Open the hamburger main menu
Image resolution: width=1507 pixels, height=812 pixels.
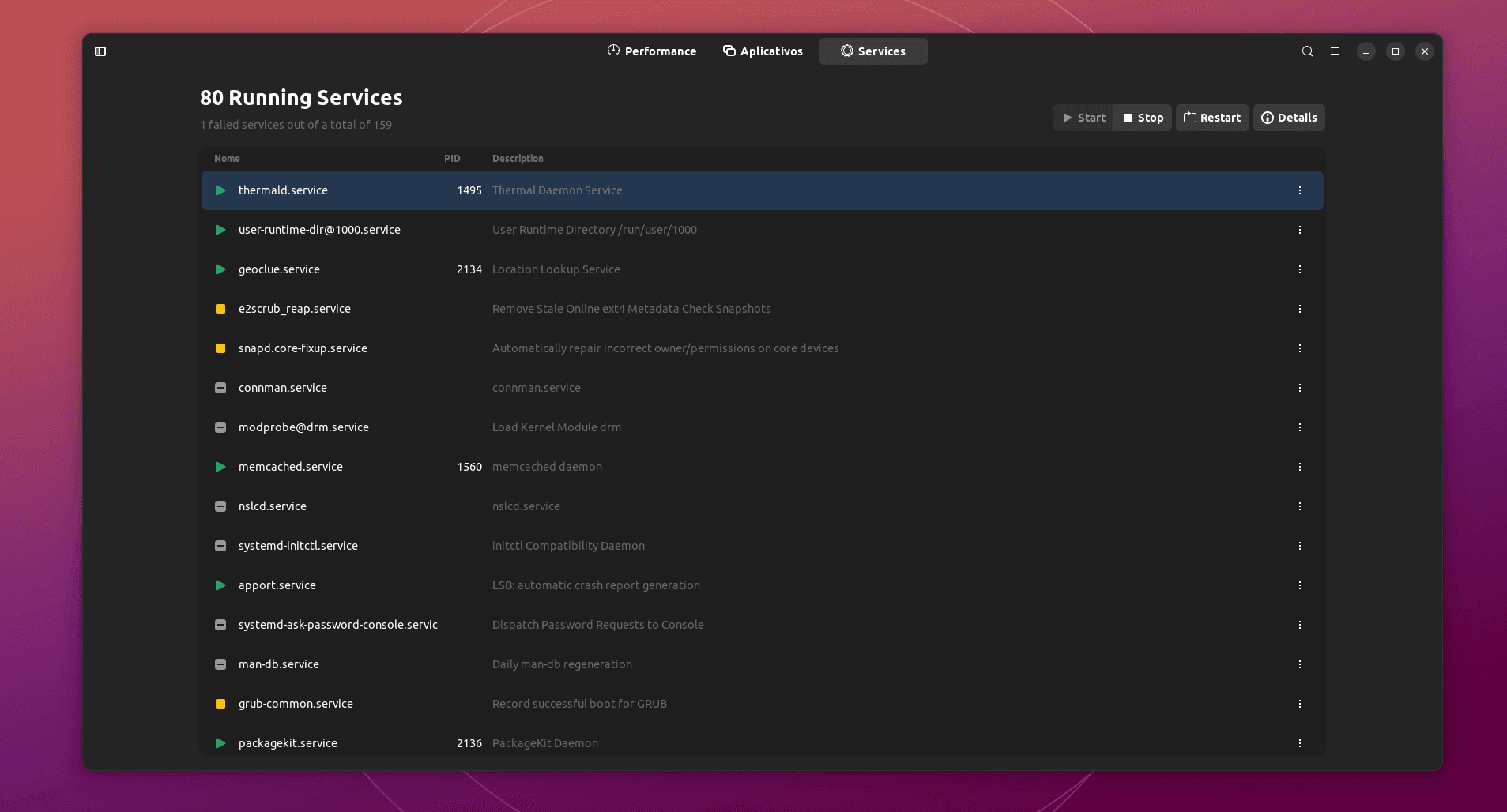[x=1335, y=51]
